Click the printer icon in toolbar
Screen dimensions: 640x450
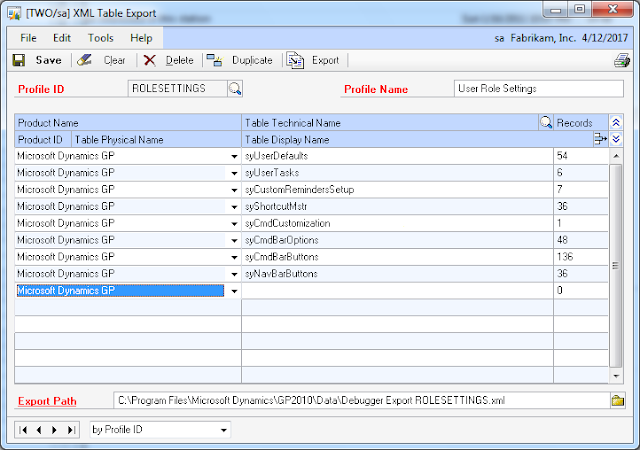coord(622,60)
